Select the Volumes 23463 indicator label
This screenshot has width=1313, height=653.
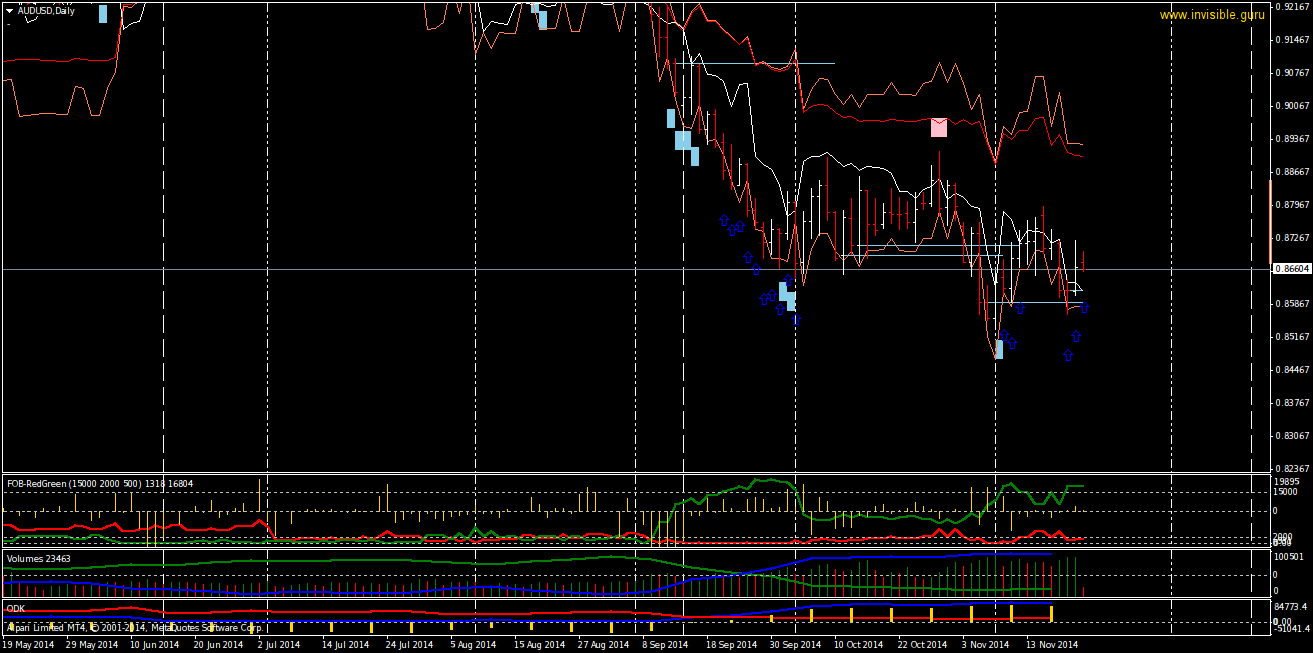coord(39,558)
